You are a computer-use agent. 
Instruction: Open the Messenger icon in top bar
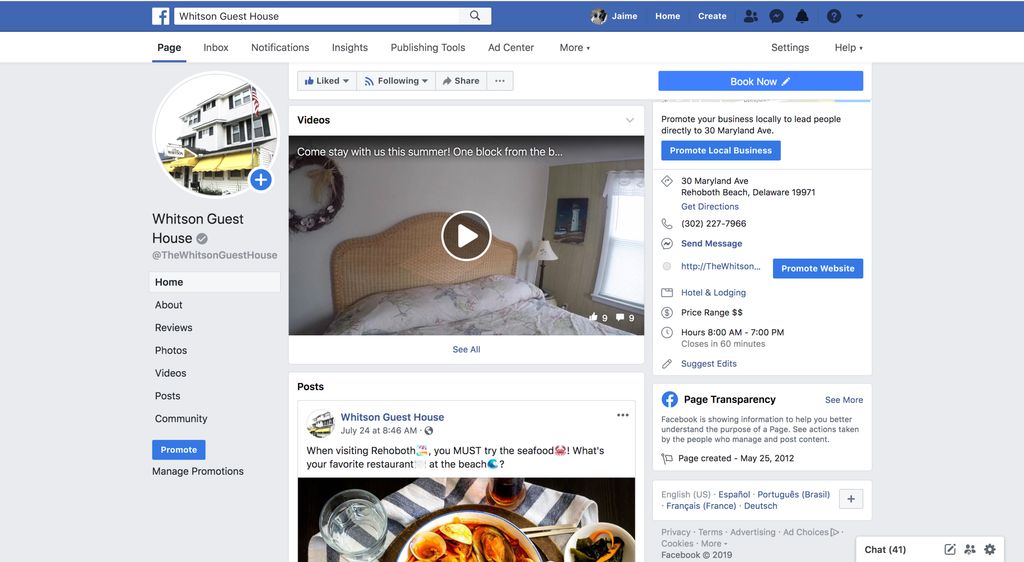pos(776,16)
